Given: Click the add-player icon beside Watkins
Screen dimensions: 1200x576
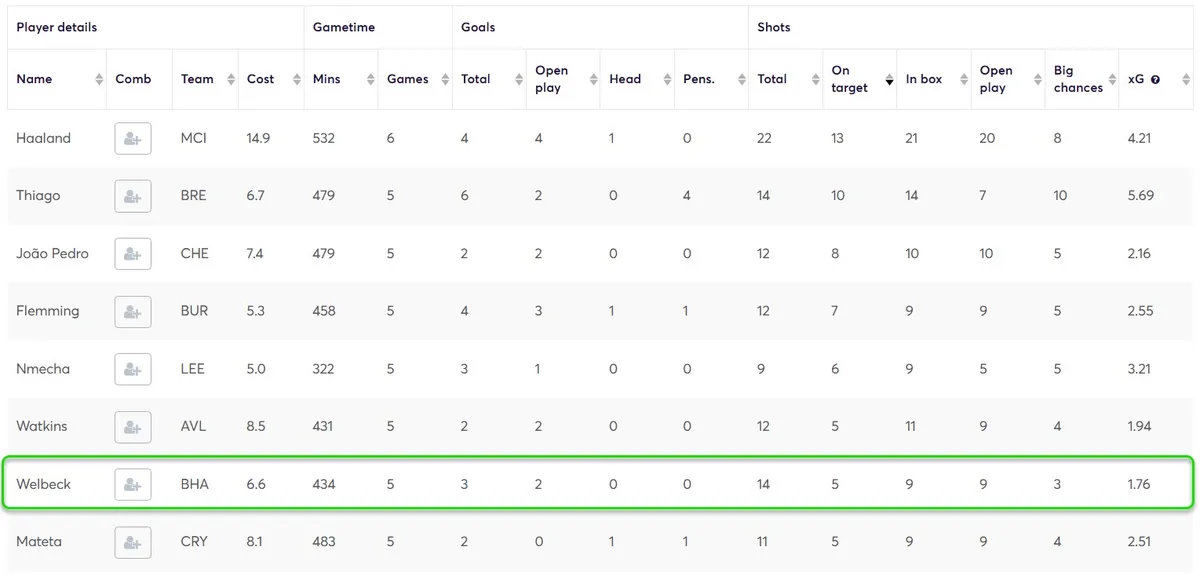Looking at the screenshot, I should coord(133,426).
